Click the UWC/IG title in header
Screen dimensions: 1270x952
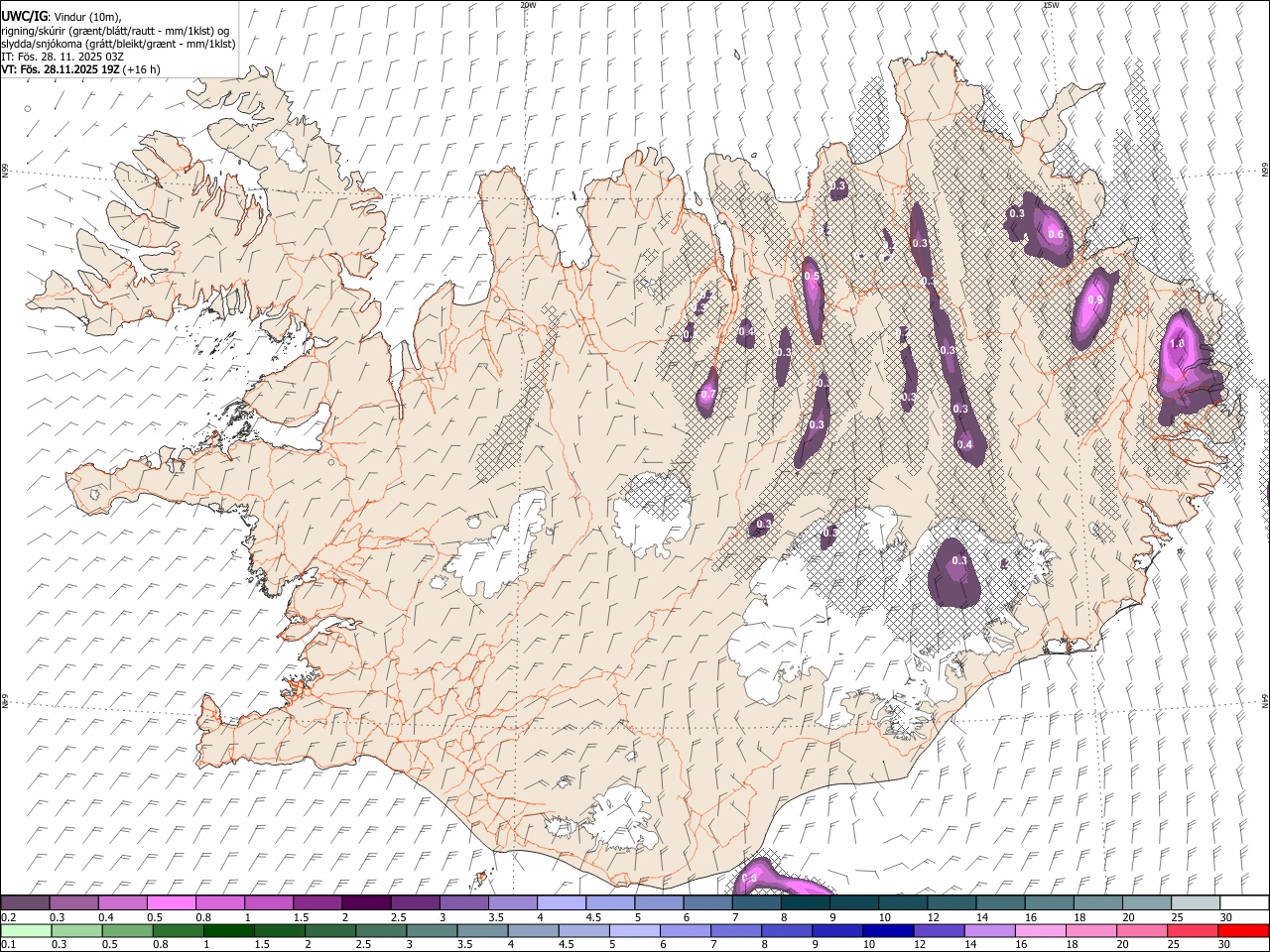point(24,17)
